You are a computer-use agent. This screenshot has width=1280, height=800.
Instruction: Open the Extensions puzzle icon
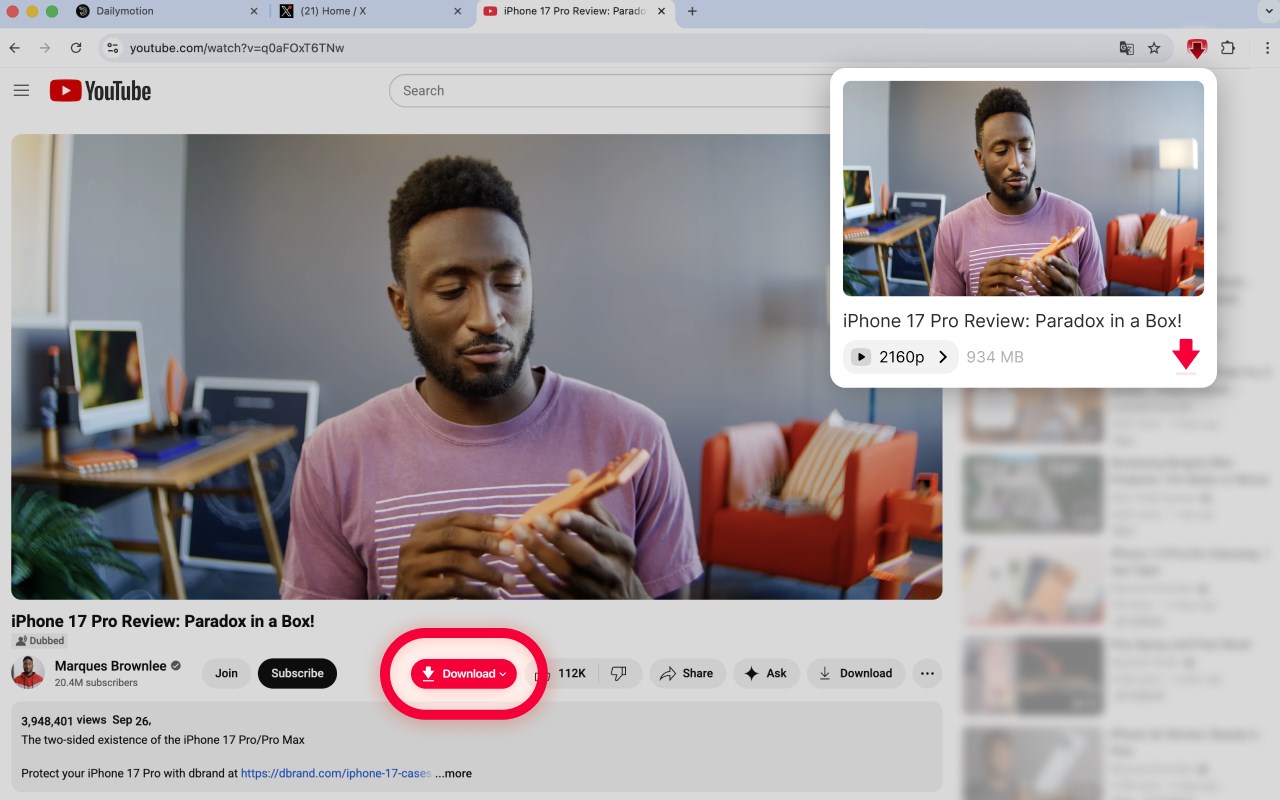click(1228, 48)
